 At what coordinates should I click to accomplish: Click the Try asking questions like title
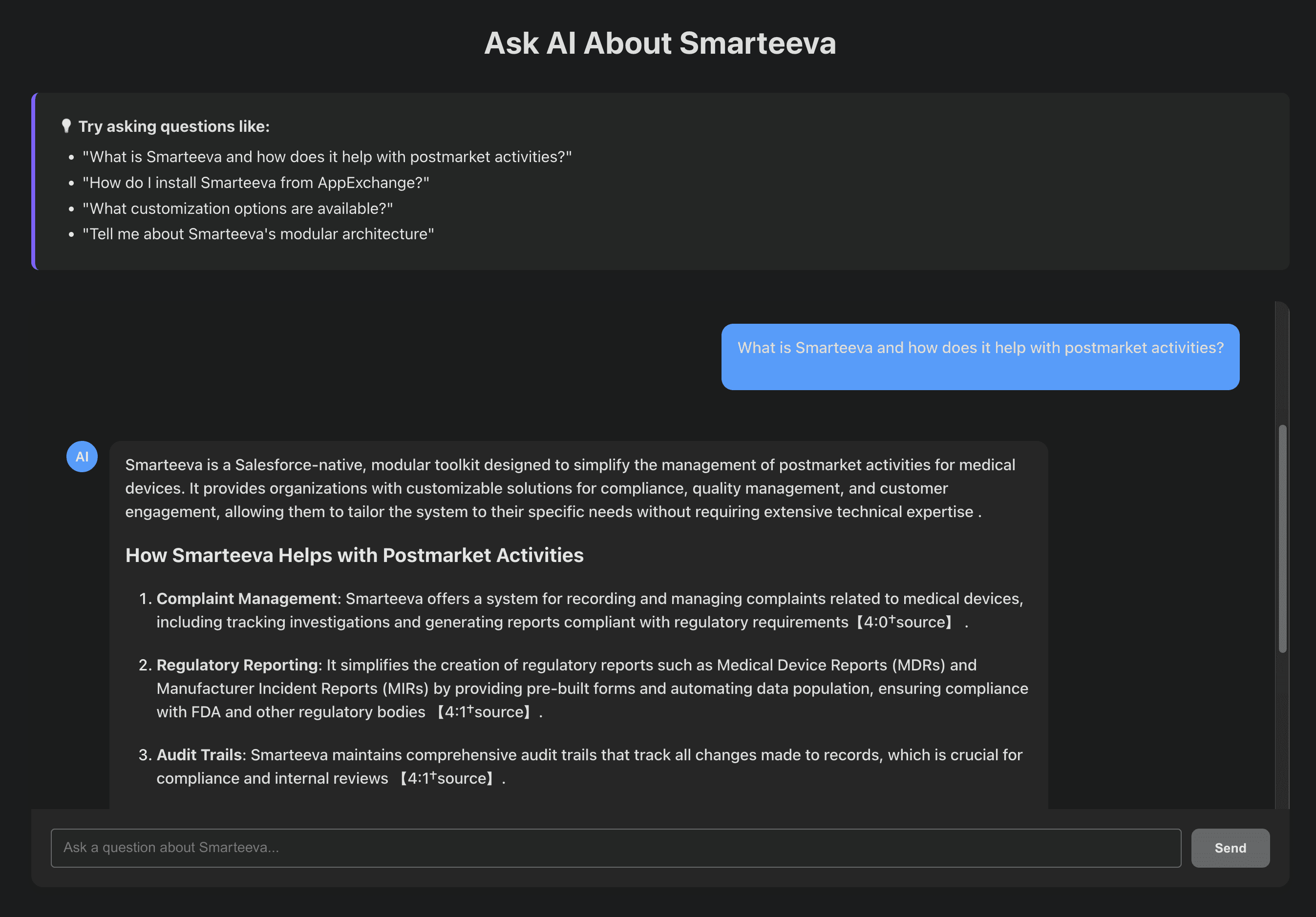(174, 126)
